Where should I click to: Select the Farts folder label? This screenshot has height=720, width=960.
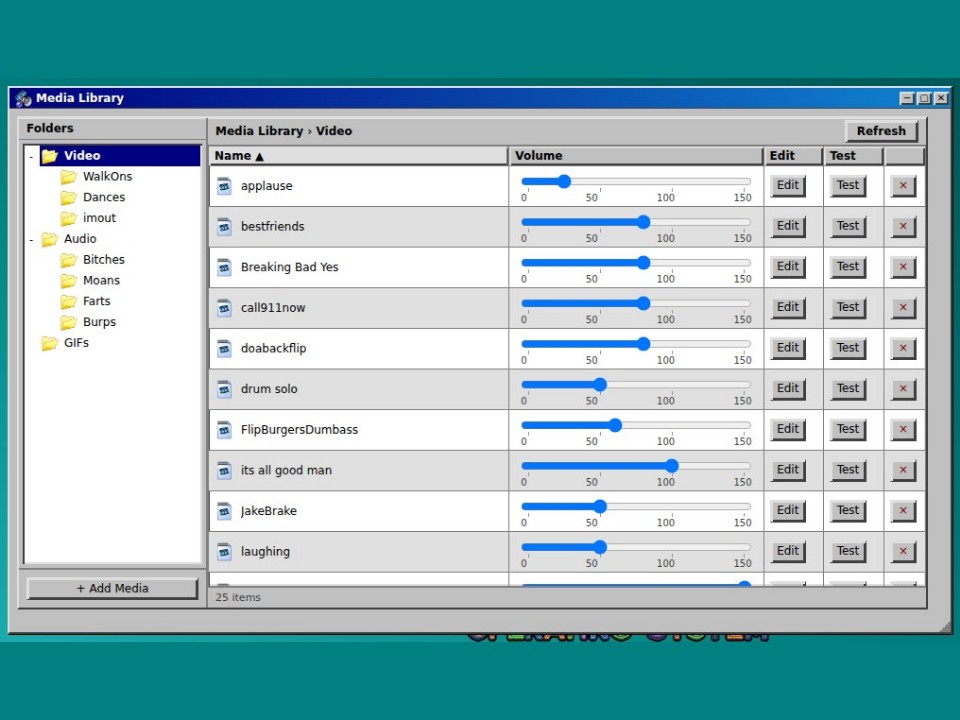(97, 301)
